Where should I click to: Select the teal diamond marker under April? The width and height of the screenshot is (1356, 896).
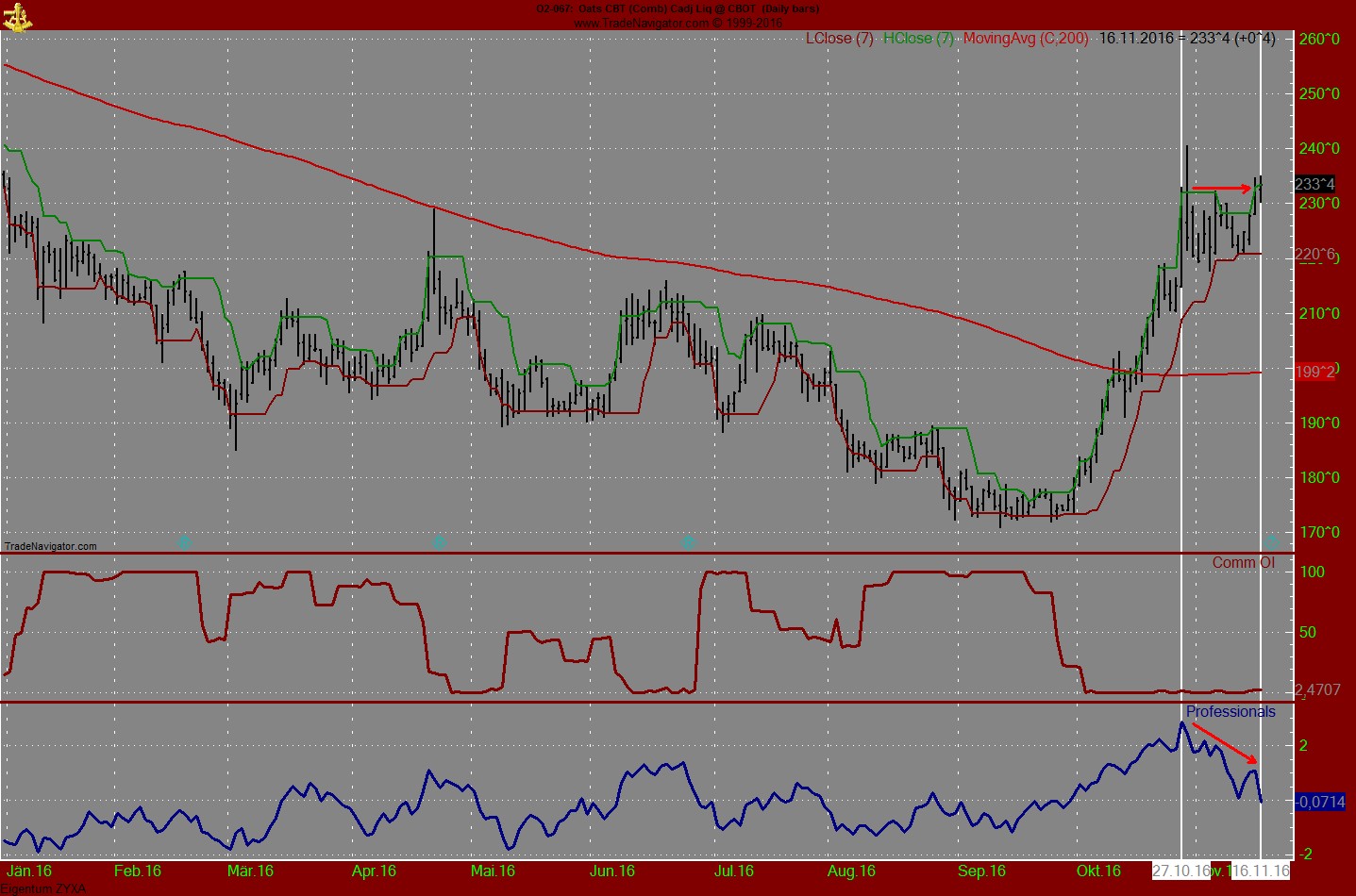(x=438, y=541)
